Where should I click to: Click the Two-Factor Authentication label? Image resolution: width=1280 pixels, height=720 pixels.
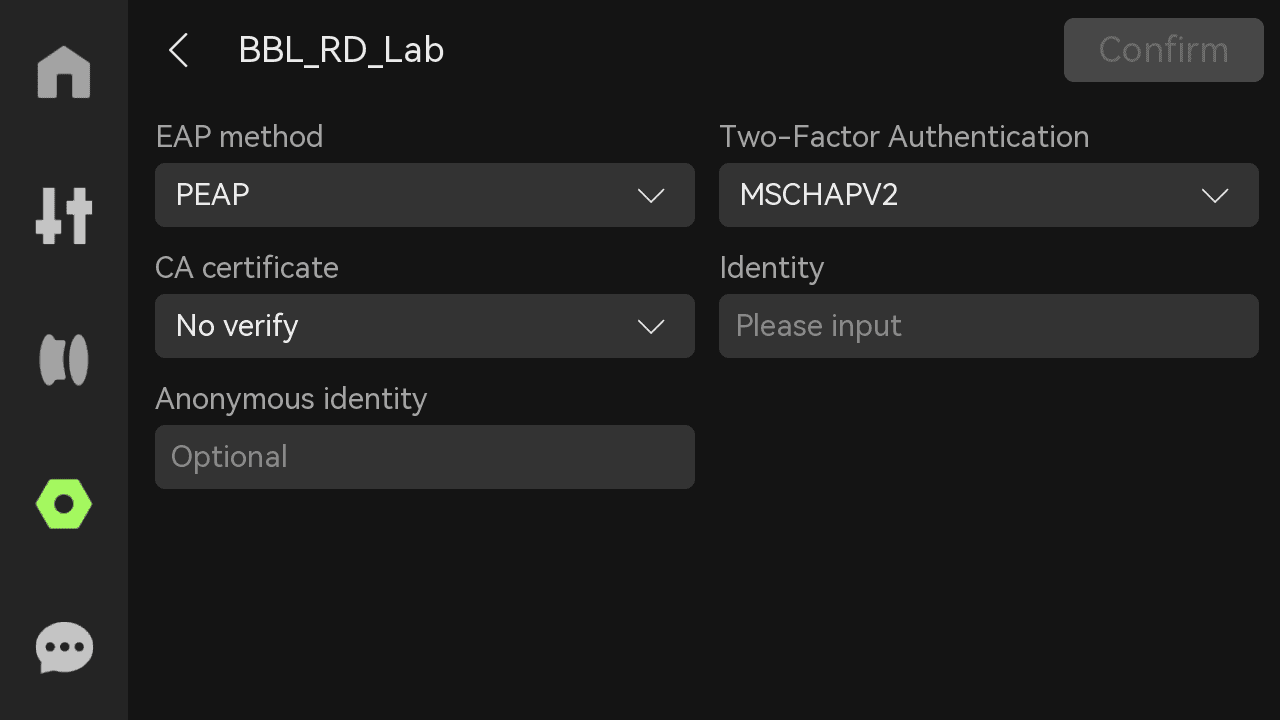(904, 137)
